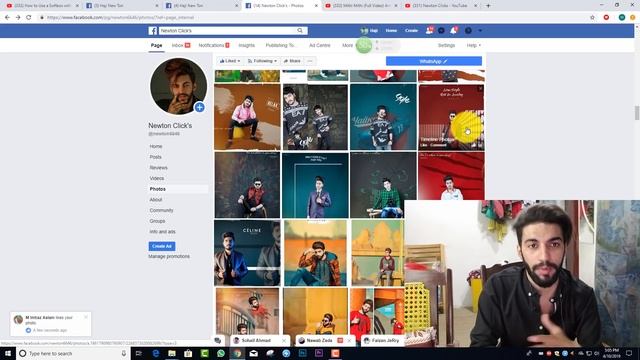Open the Publishing Tools tab
The image size is (640, 360).
(x=281, y=45)
